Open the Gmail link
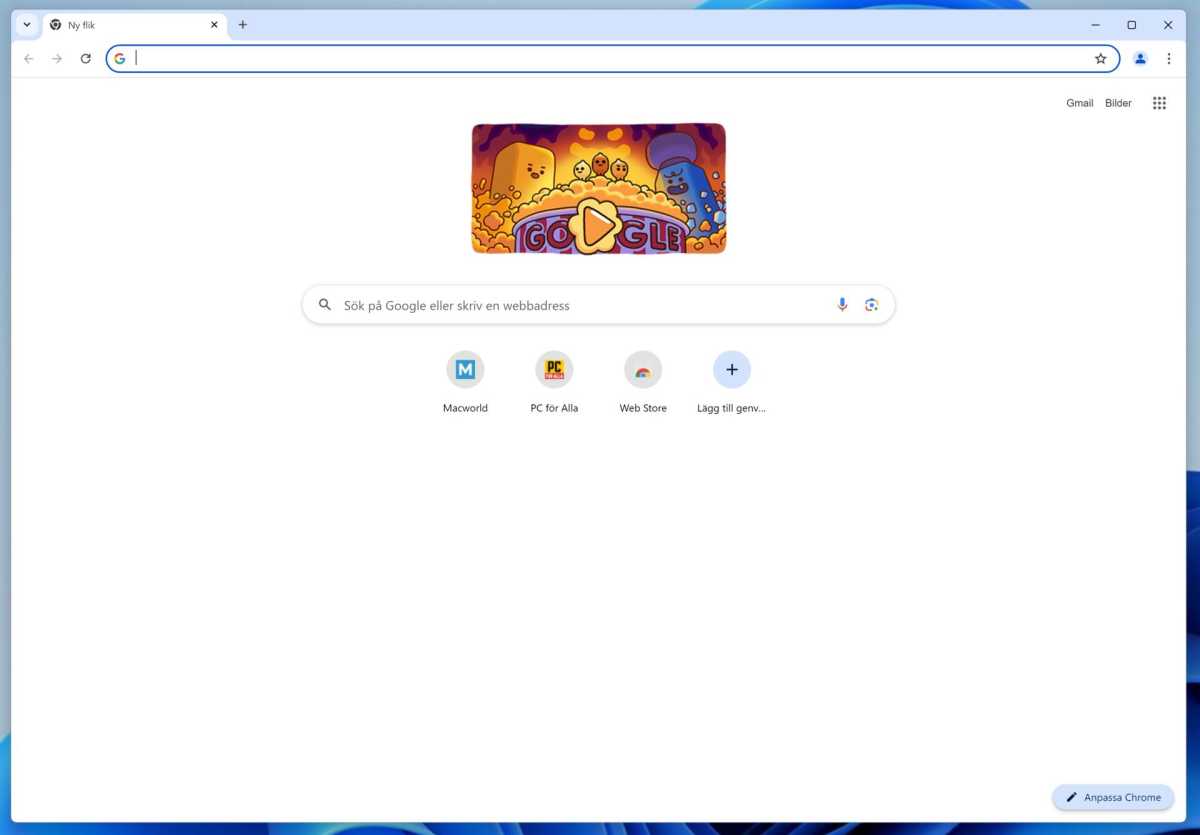Viewport: 1200px width, 835px height. [x=1079, y=103]
